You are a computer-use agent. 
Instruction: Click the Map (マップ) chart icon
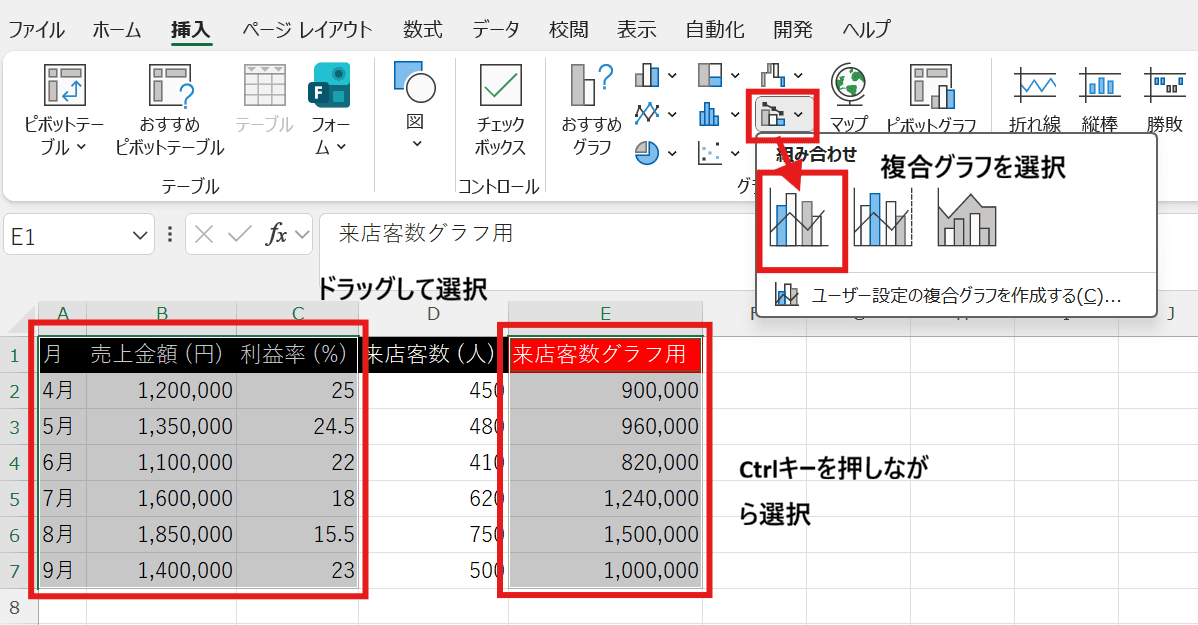coord(848,86)
